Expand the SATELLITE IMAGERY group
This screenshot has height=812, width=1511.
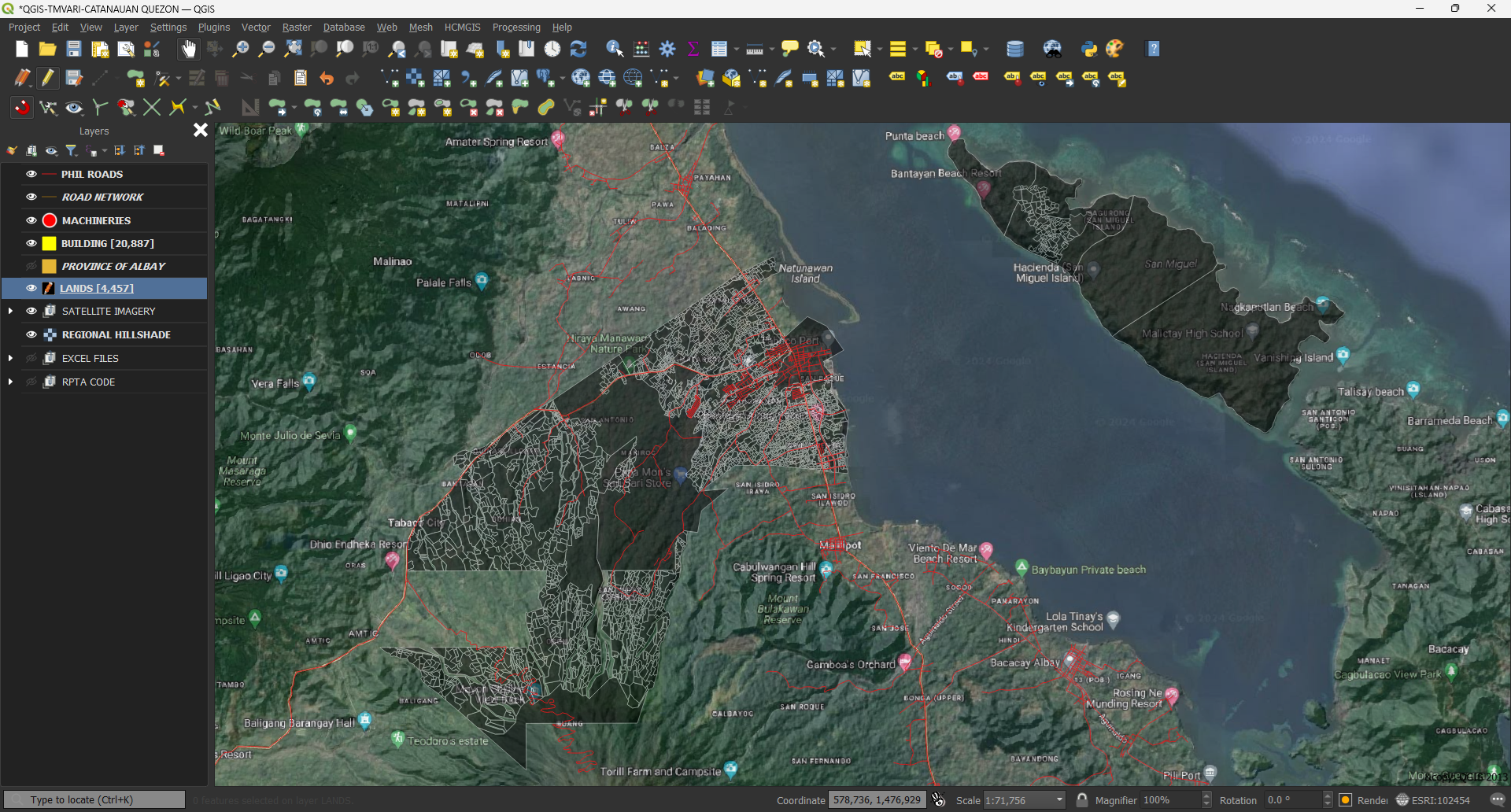click(11, 311)
